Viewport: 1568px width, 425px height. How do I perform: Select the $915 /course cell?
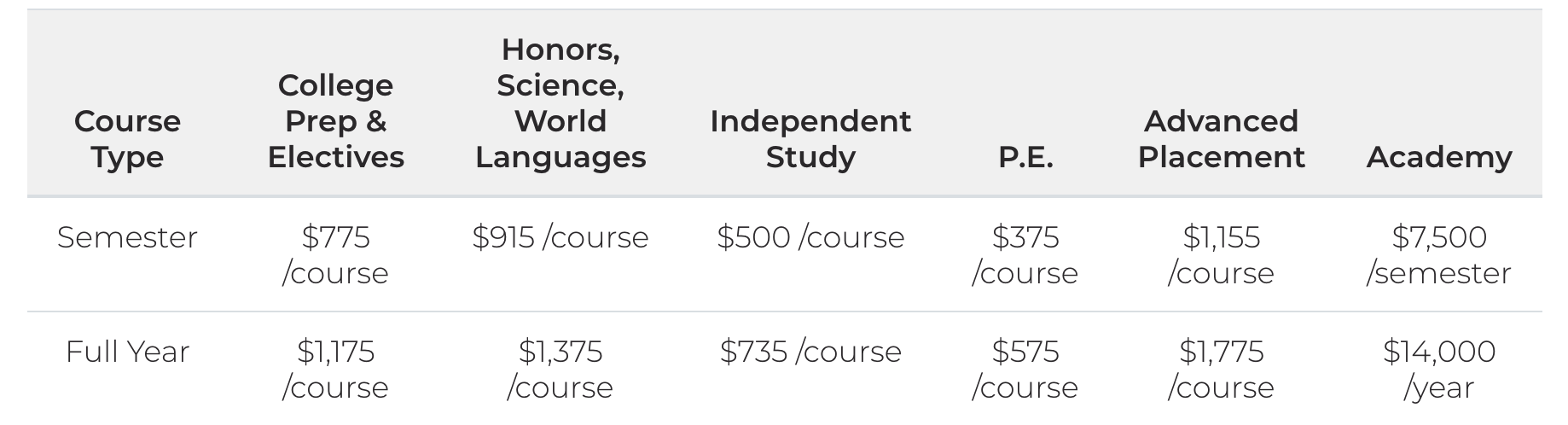[x=560, y=237]
